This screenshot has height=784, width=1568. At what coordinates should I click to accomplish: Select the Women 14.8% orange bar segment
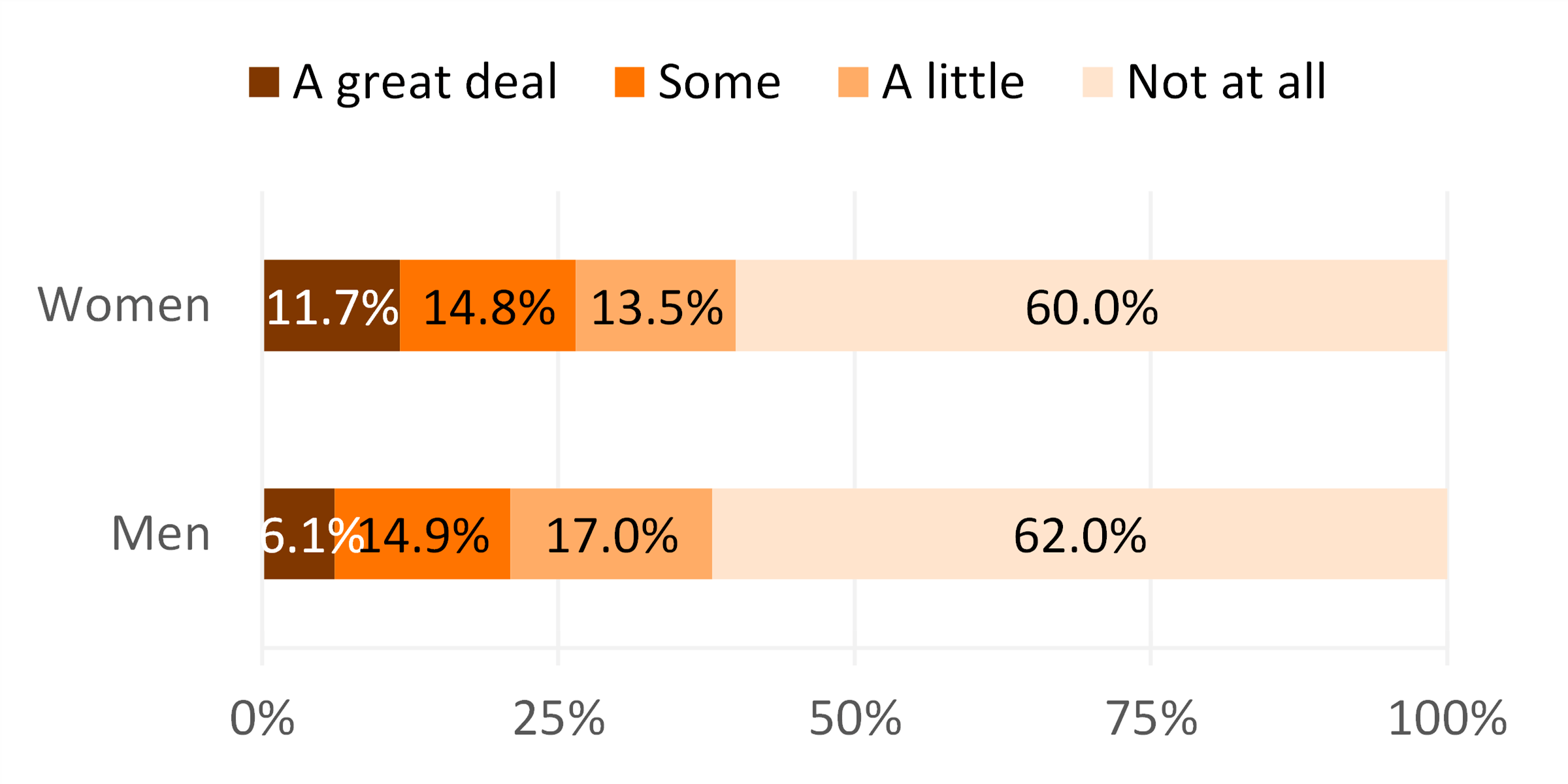(x=487, y=306)
